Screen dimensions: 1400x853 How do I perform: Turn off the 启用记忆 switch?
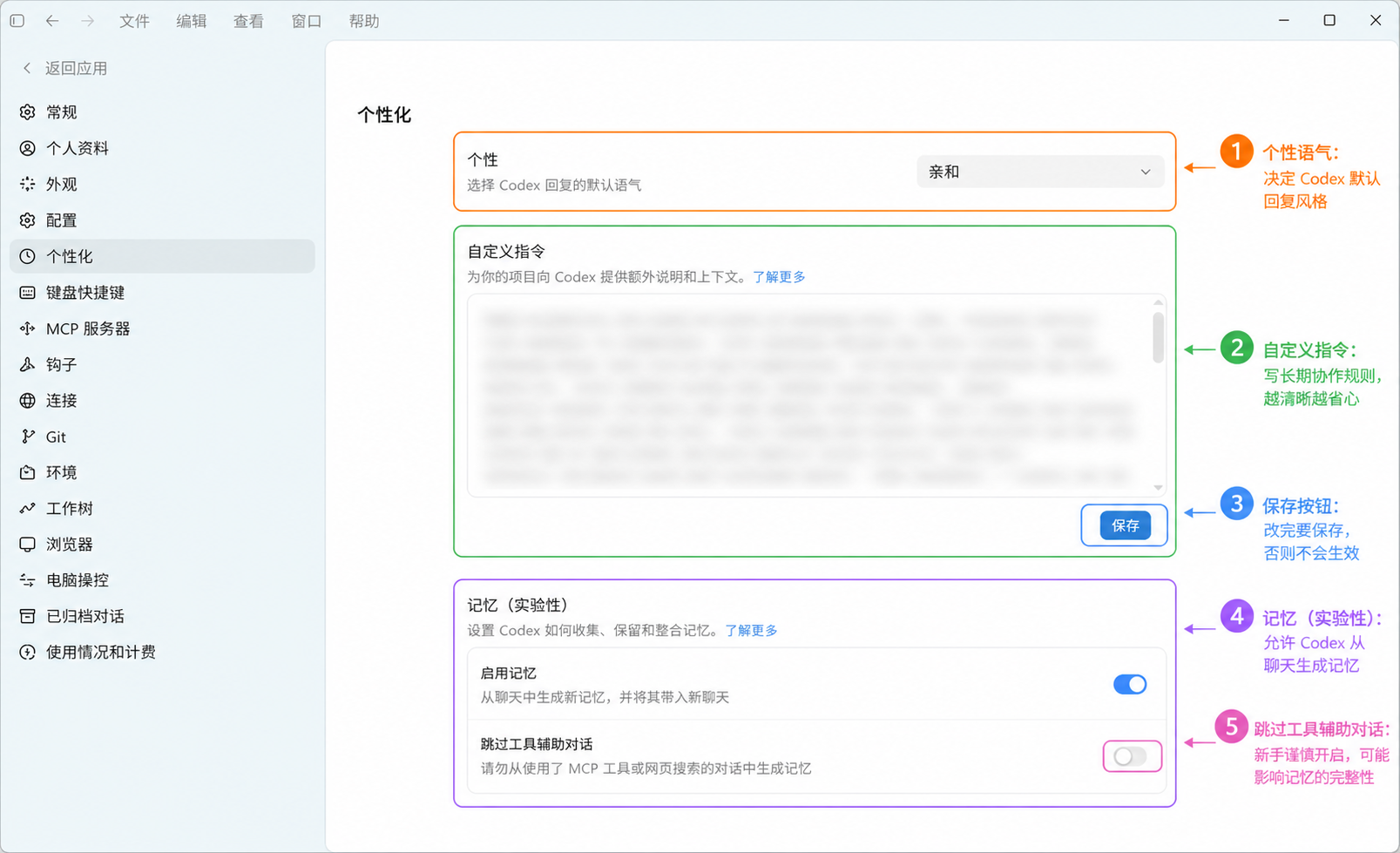click(x=1130, y=685)
